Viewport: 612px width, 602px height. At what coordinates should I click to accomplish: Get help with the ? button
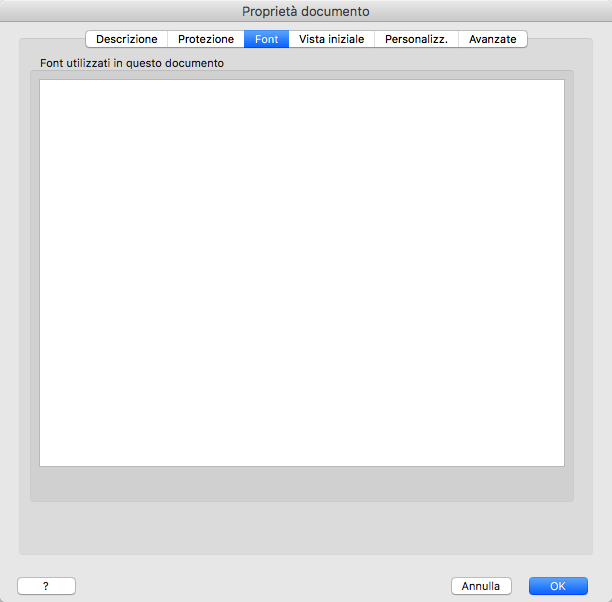click(46, 586)
